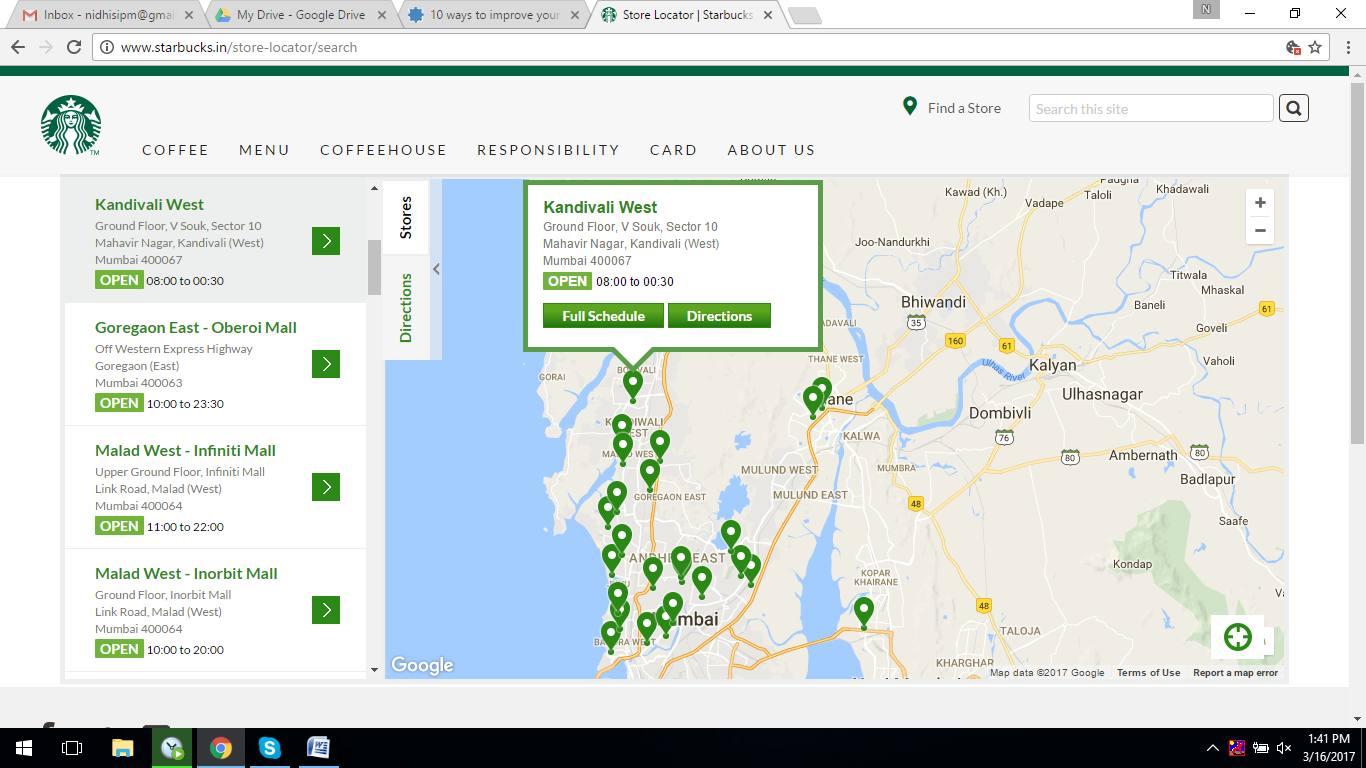Collapse the side panel with the left chevron
This screenshot has height=768, width=1366.
tap(436, 269)
